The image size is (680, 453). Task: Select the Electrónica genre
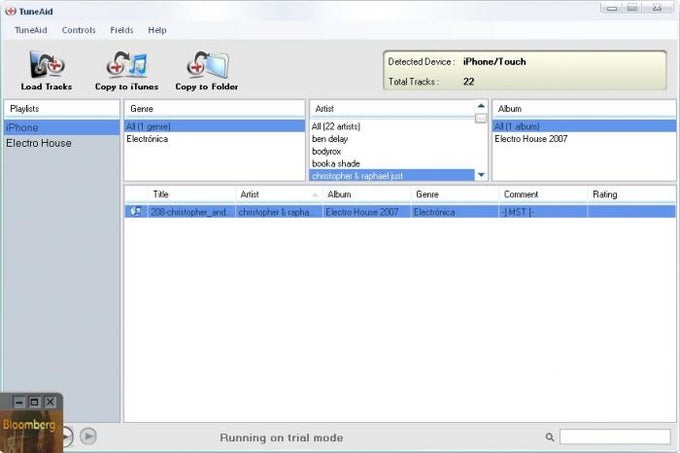point(215,139)
